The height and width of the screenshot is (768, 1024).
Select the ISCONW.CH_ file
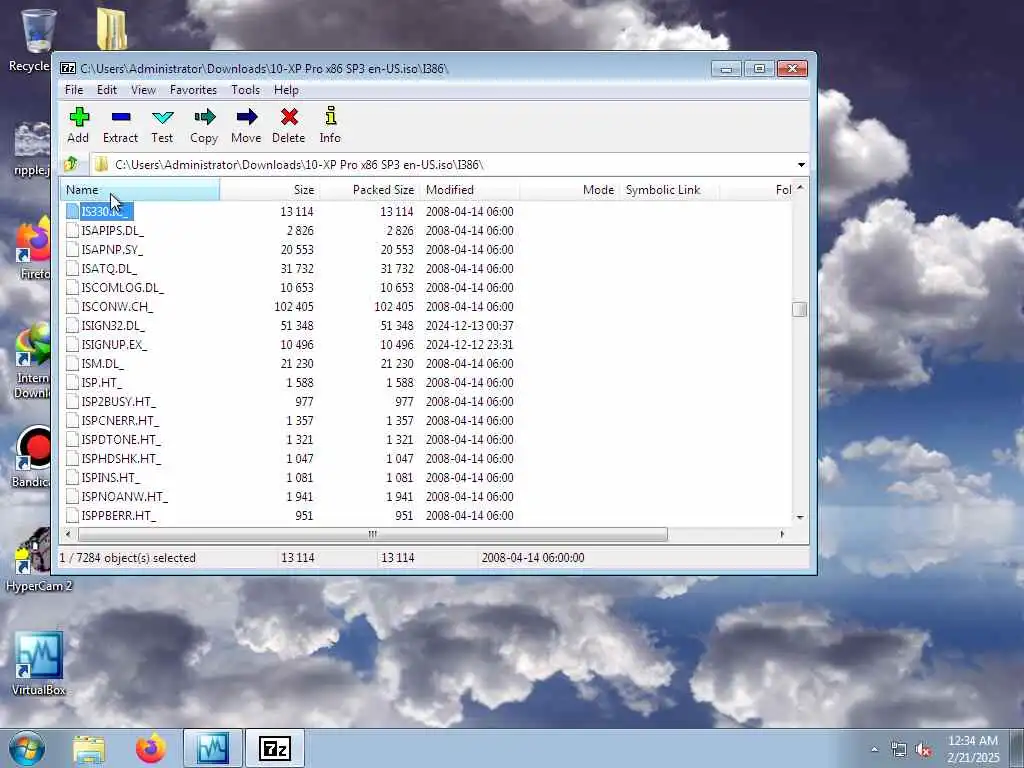(x=116, y=306)
